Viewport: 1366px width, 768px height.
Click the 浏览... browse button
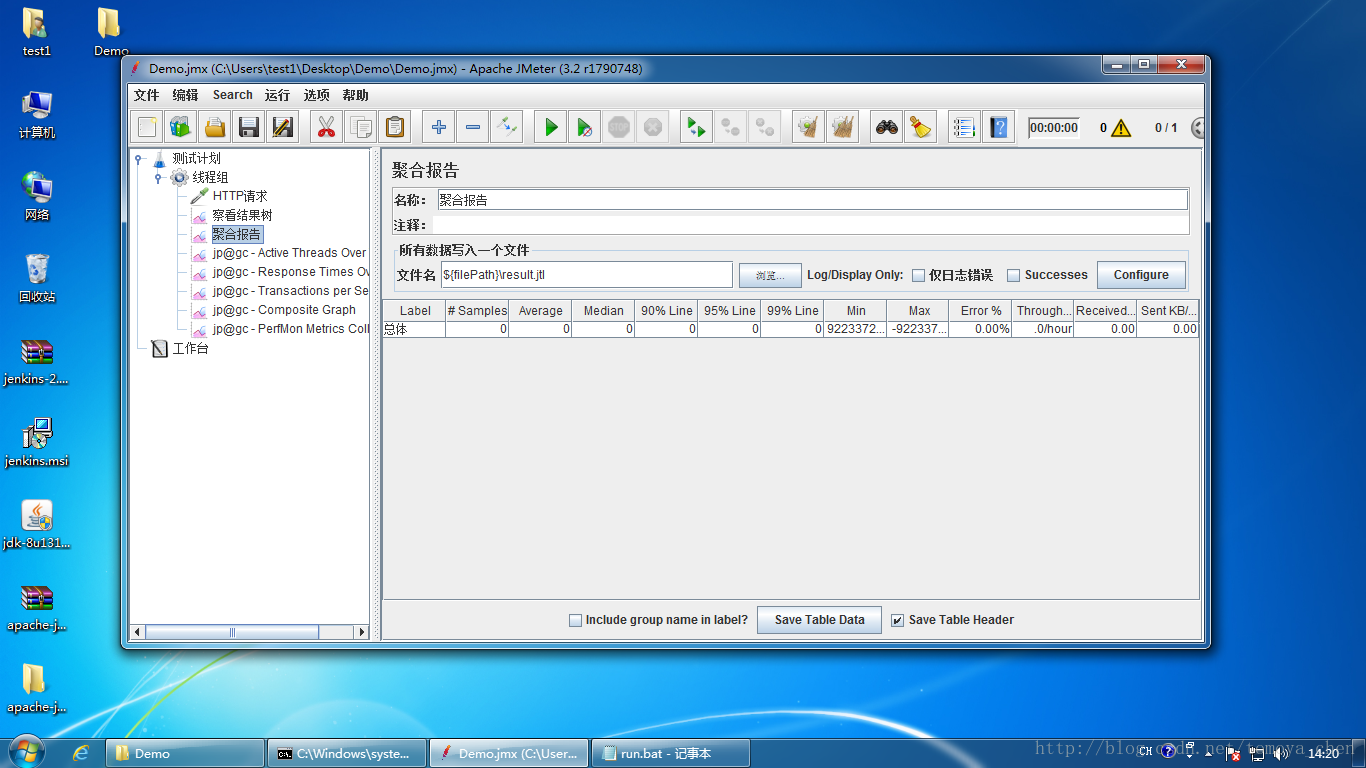(770, 275)
